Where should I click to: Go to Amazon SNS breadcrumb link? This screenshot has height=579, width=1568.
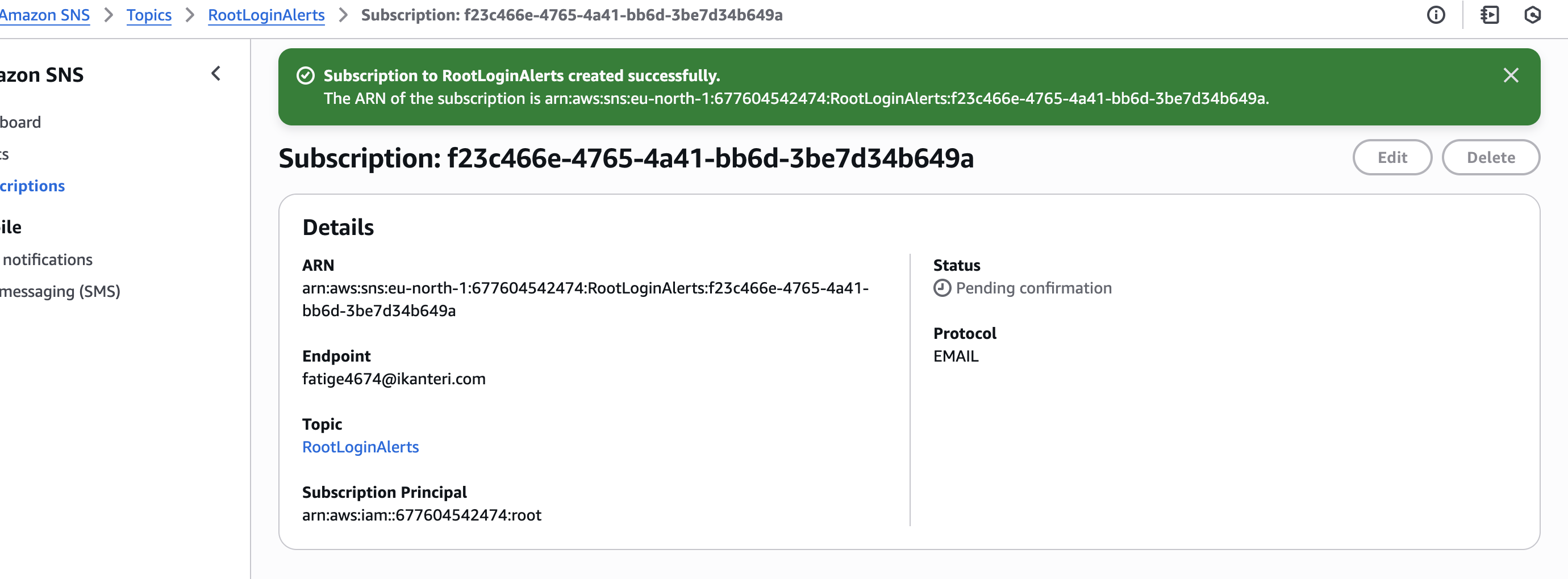44,15
